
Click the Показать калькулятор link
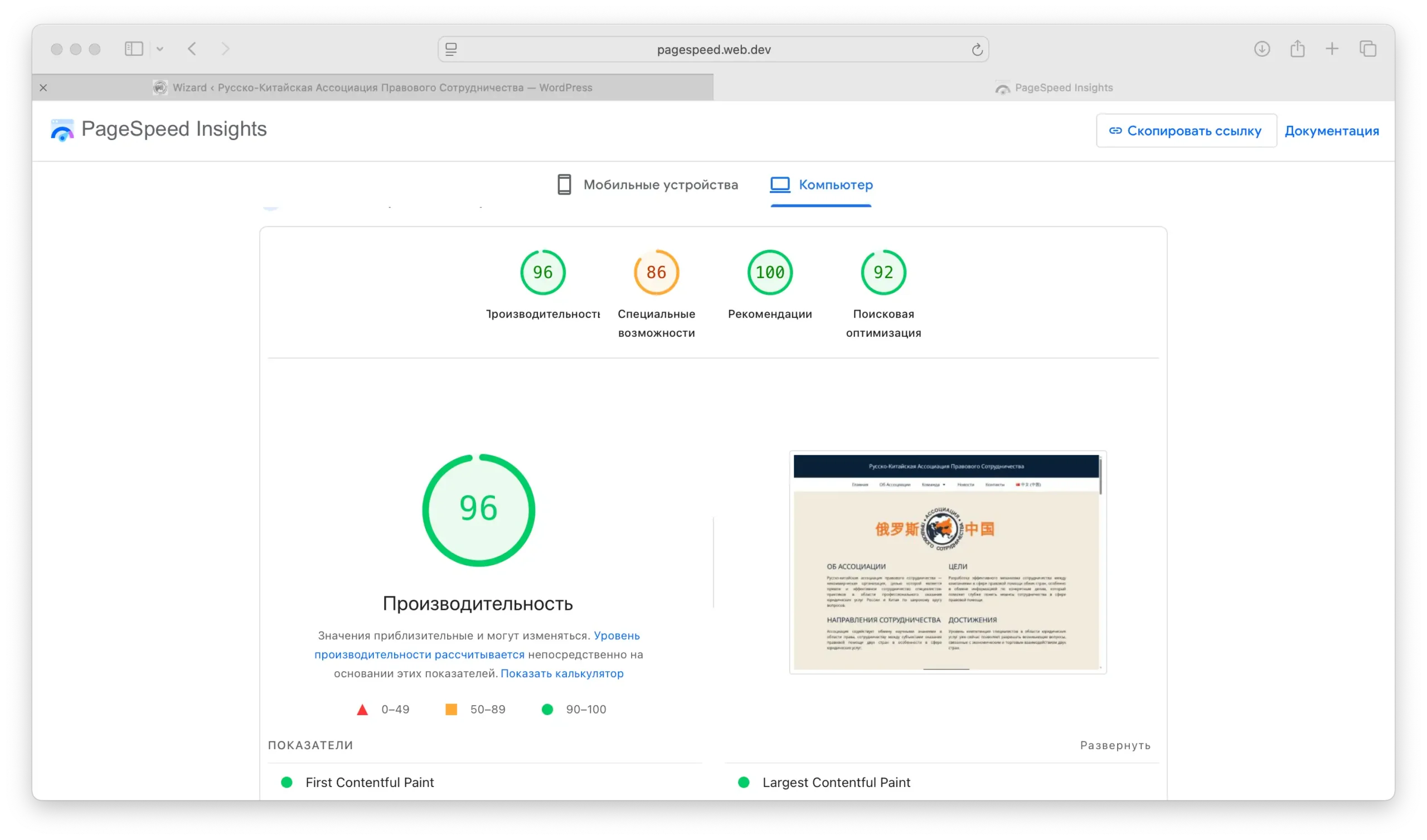click(x=562, y=673)
